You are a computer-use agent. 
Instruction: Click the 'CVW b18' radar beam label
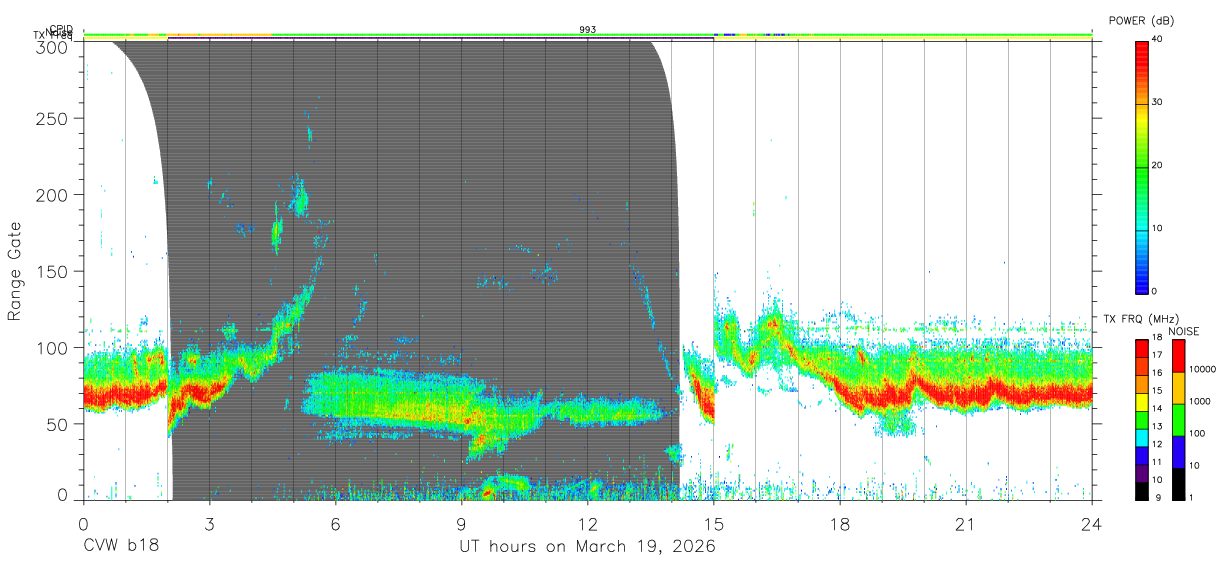tap(120, 547)
